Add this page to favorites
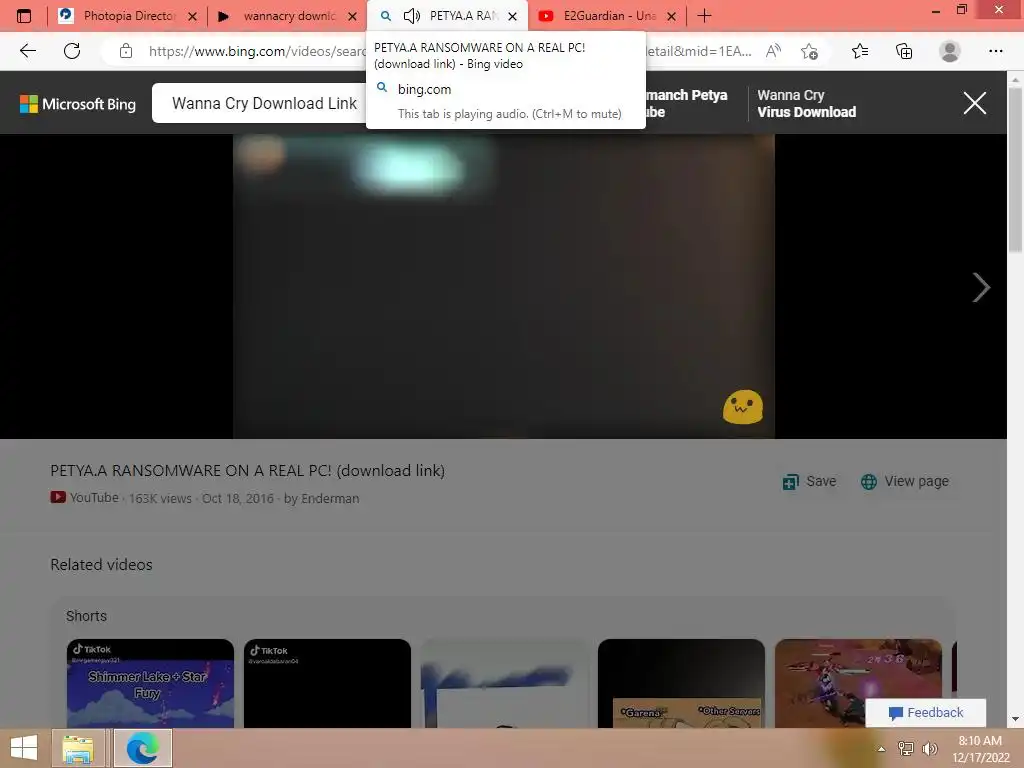 tap(810, 51)
